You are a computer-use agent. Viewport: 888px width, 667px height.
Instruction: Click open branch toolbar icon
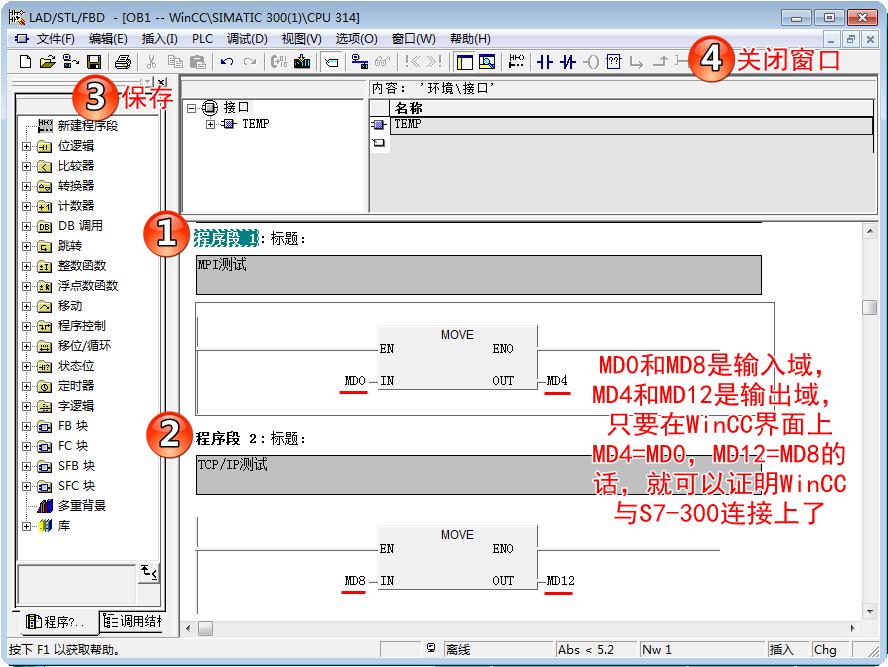637,61
